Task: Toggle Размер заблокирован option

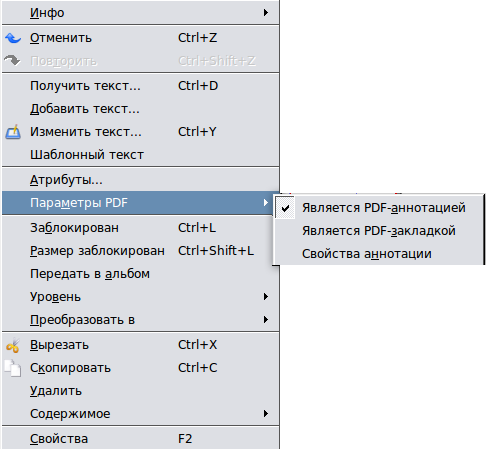Action: coord(140,251)
